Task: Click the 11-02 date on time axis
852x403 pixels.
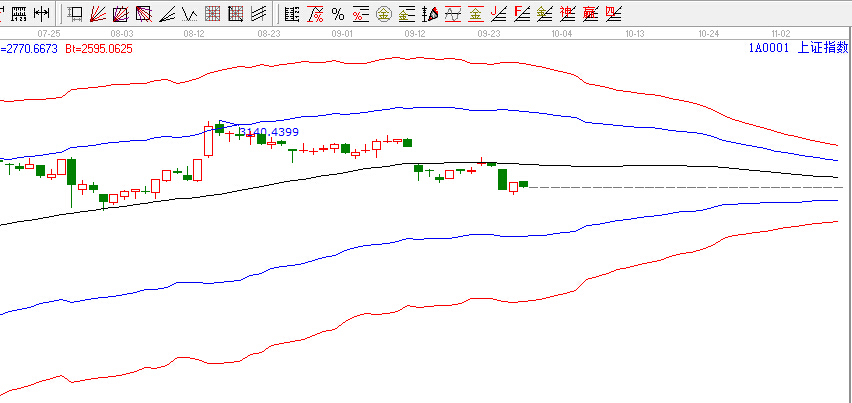Action: pyautogui.click(x=781, y=33)
